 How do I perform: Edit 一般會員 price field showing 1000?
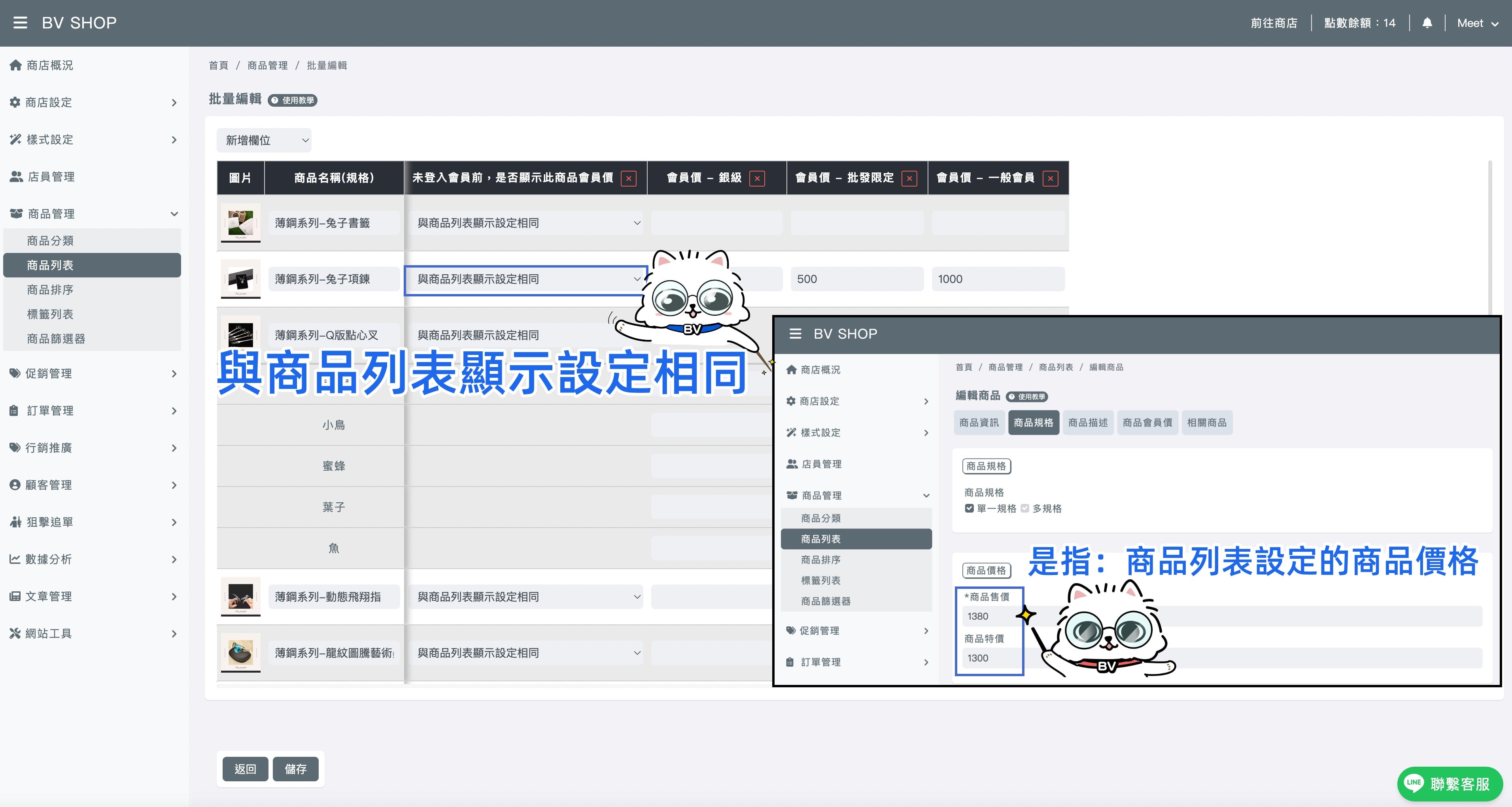(x=998, y=279)
